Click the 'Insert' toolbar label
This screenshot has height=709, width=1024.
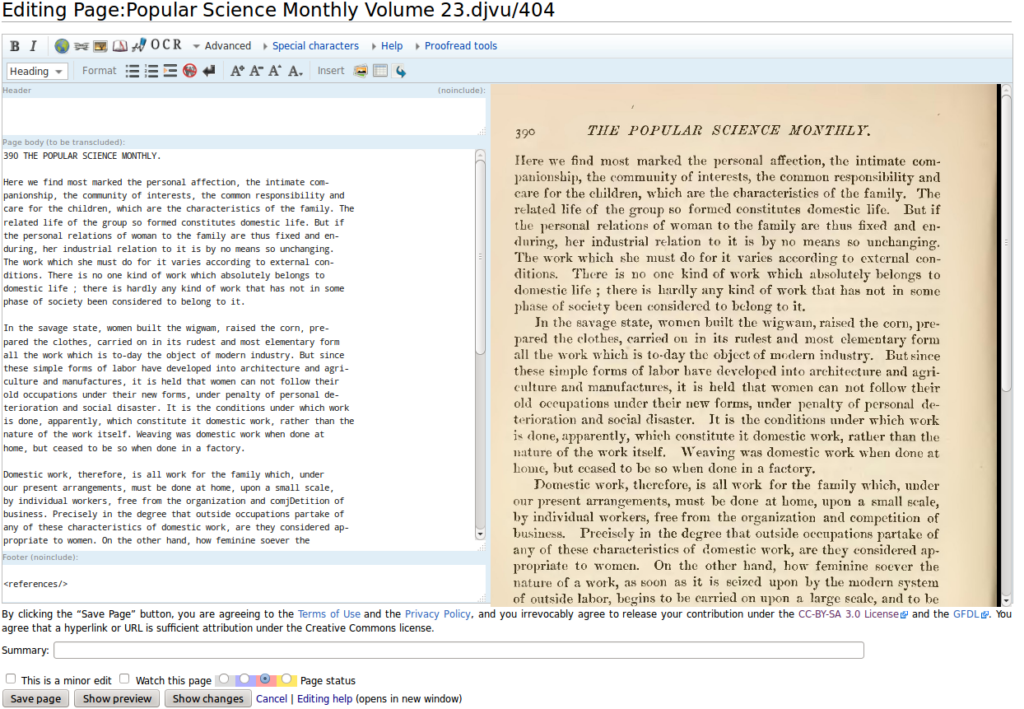coord(330,71)
